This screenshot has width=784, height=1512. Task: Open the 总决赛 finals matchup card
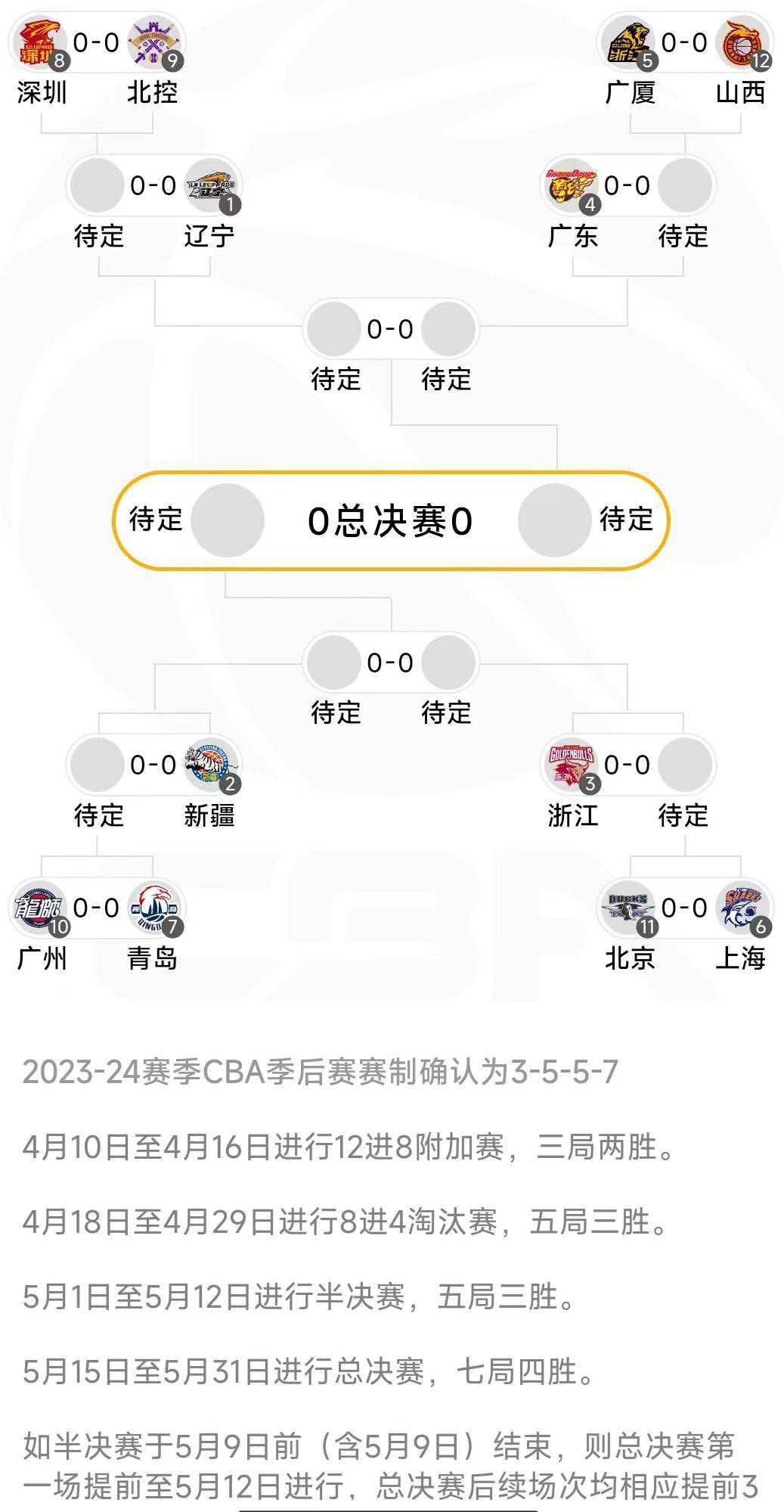coord(390,521)
